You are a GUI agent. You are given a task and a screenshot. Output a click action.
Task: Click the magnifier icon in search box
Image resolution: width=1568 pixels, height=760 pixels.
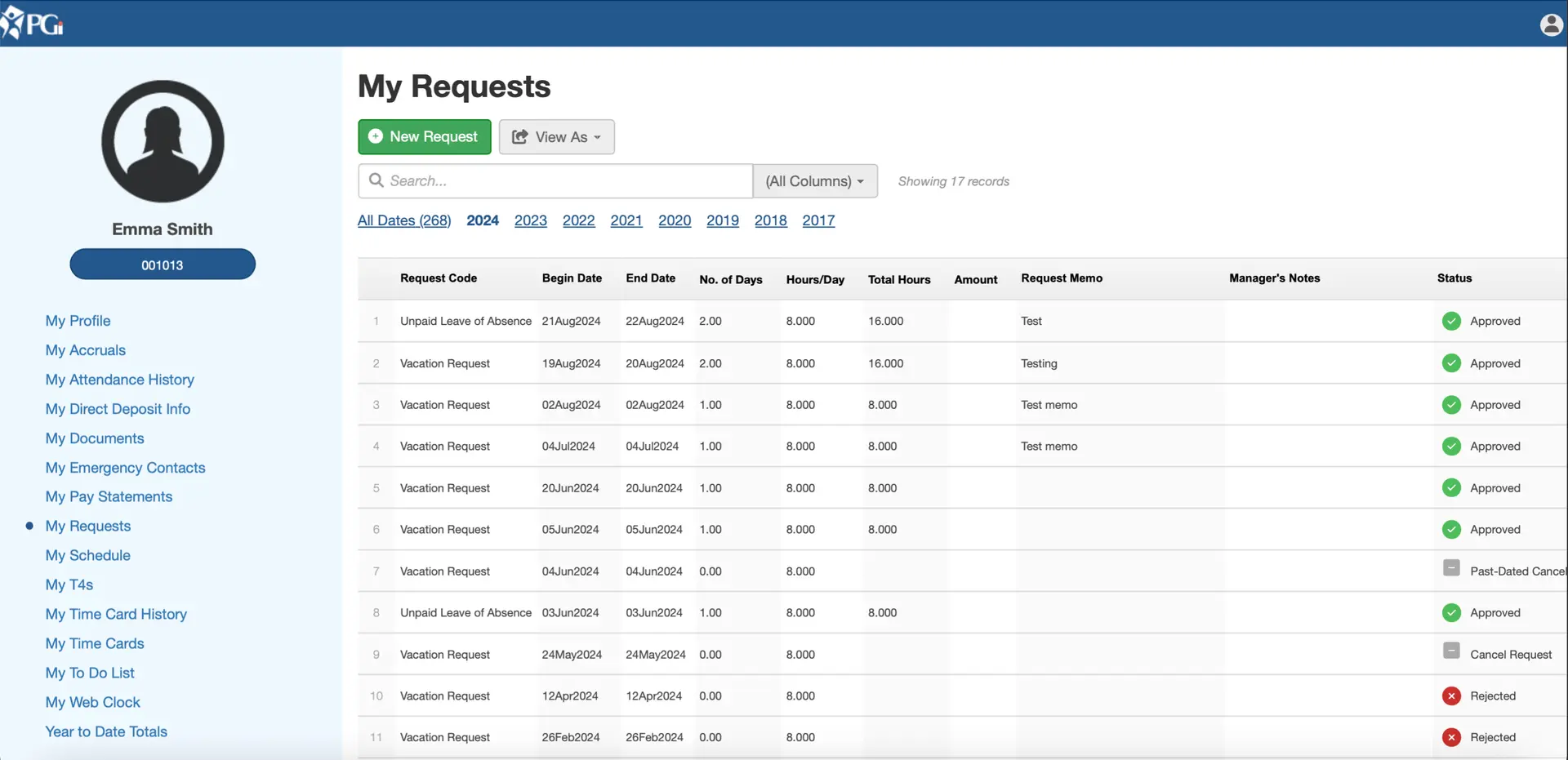coord(376,180)
